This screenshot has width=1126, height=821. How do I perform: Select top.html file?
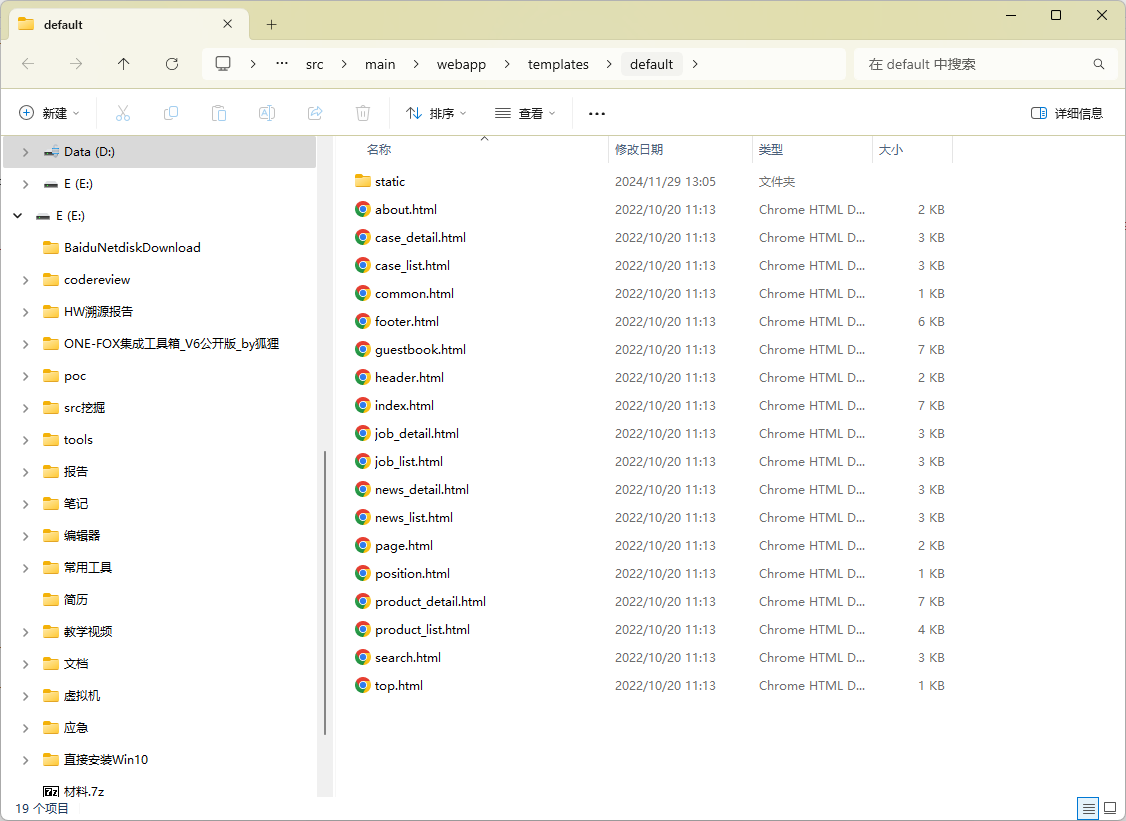(399, 686)
